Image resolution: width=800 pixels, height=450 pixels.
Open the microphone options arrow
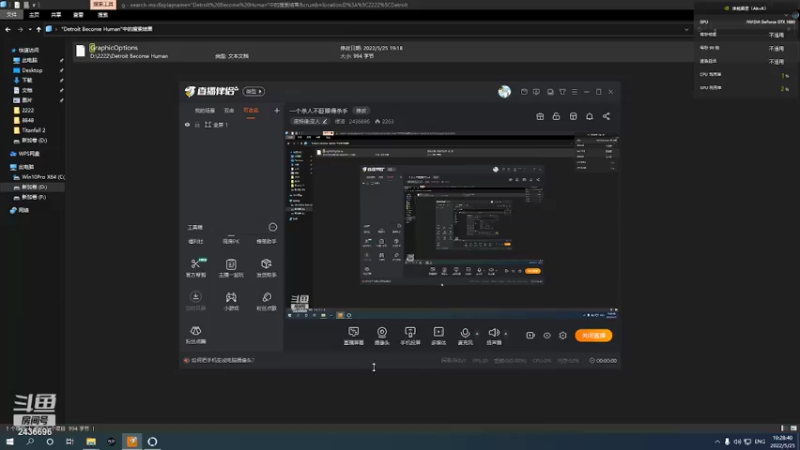477,334
